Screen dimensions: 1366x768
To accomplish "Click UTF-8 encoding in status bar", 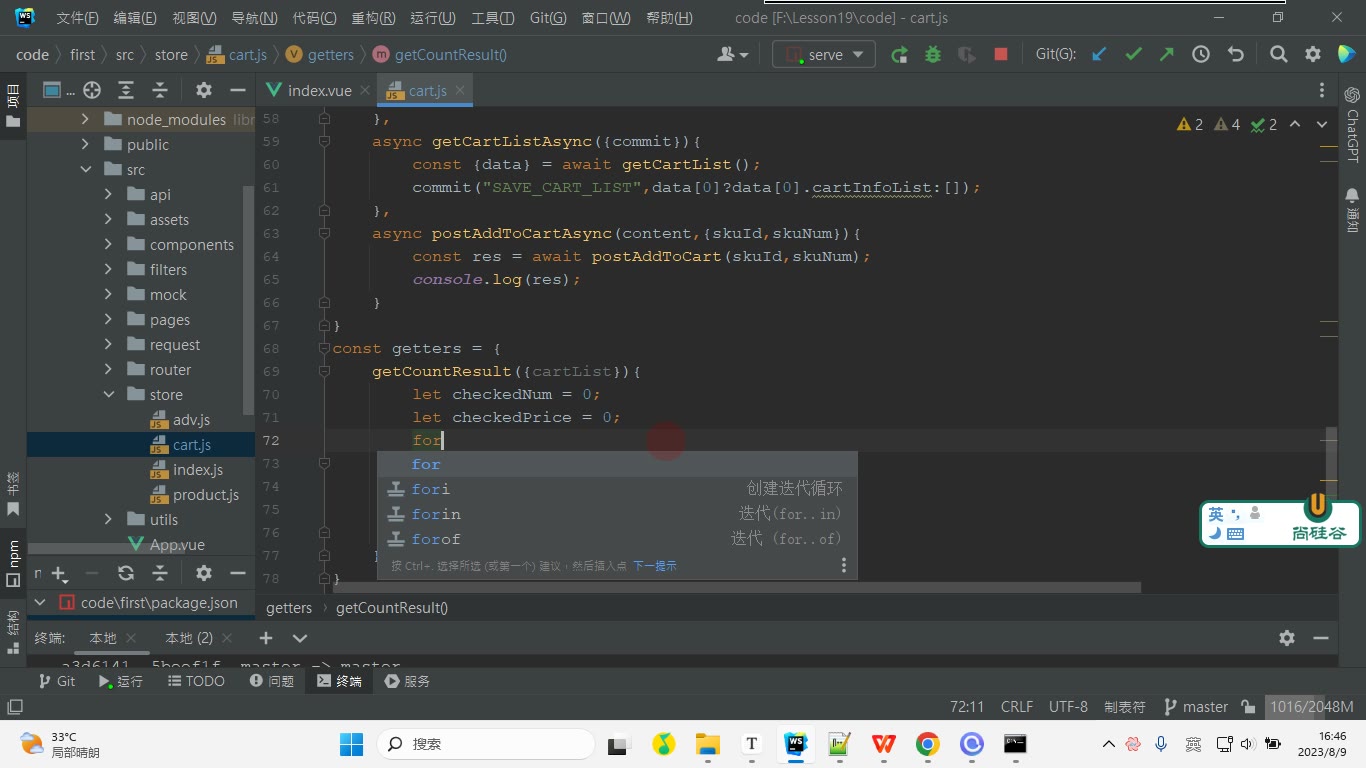I will [x=1068, y=707].
